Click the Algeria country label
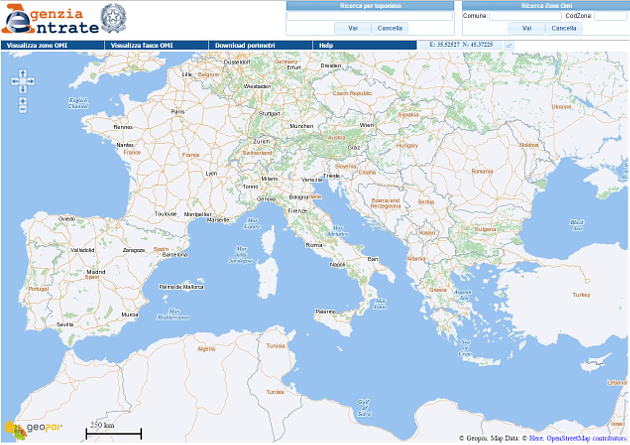 click(x=206, y=349)
